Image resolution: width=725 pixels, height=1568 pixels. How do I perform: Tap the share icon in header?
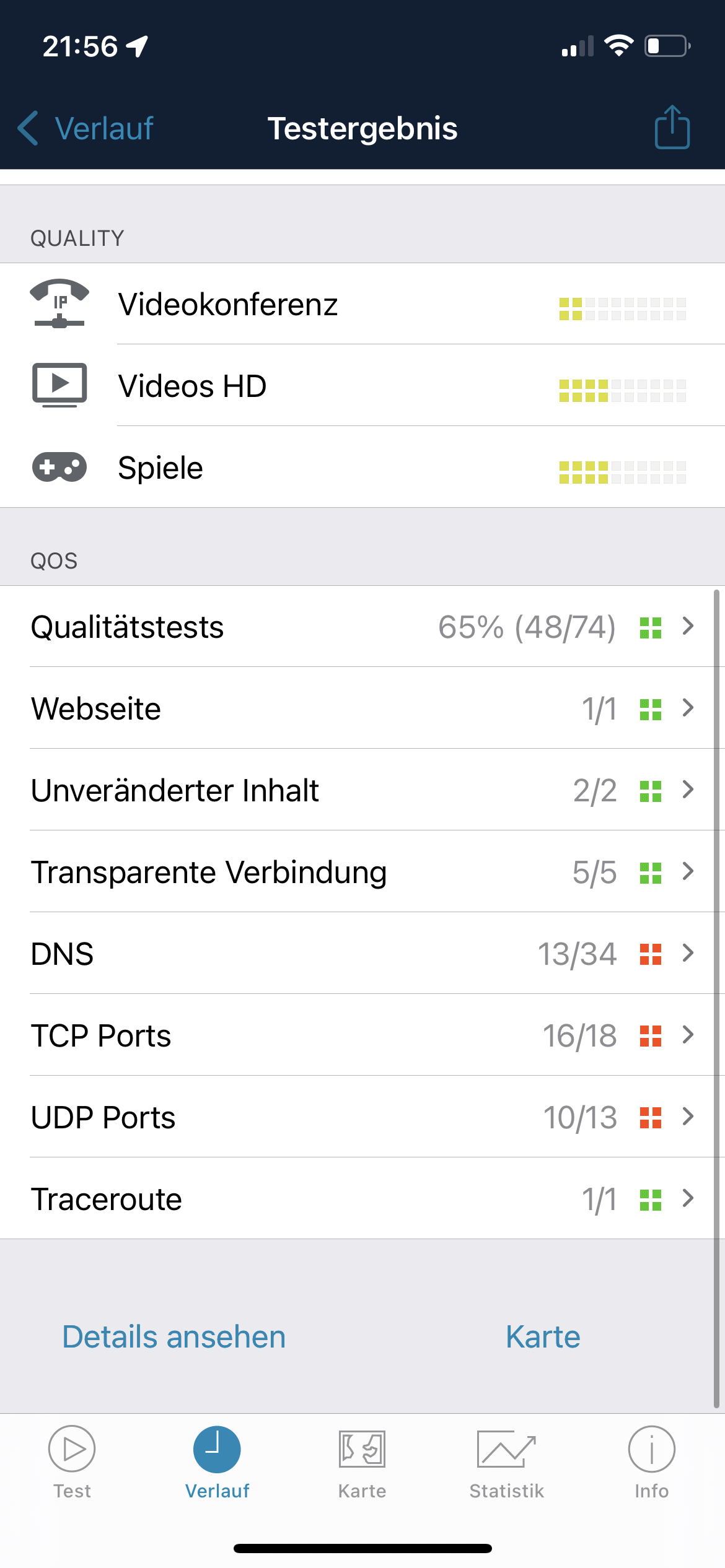pos(672,128)
